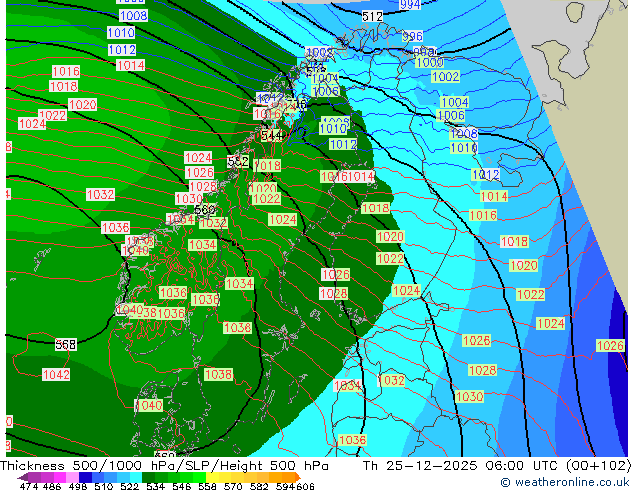This screenshot has width=634, height=490.
Task: Pick the dark navy blue legend swatch
Action: tap(85, 477)
